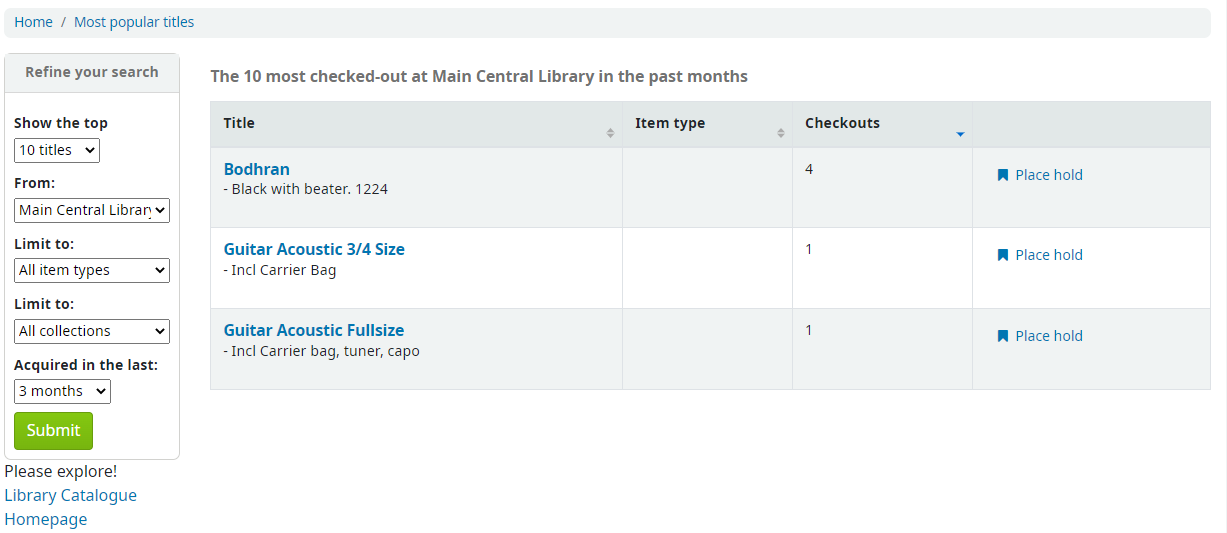Click the bookmark icon for Guitar Acoustic 3/4 Size

1003,255
